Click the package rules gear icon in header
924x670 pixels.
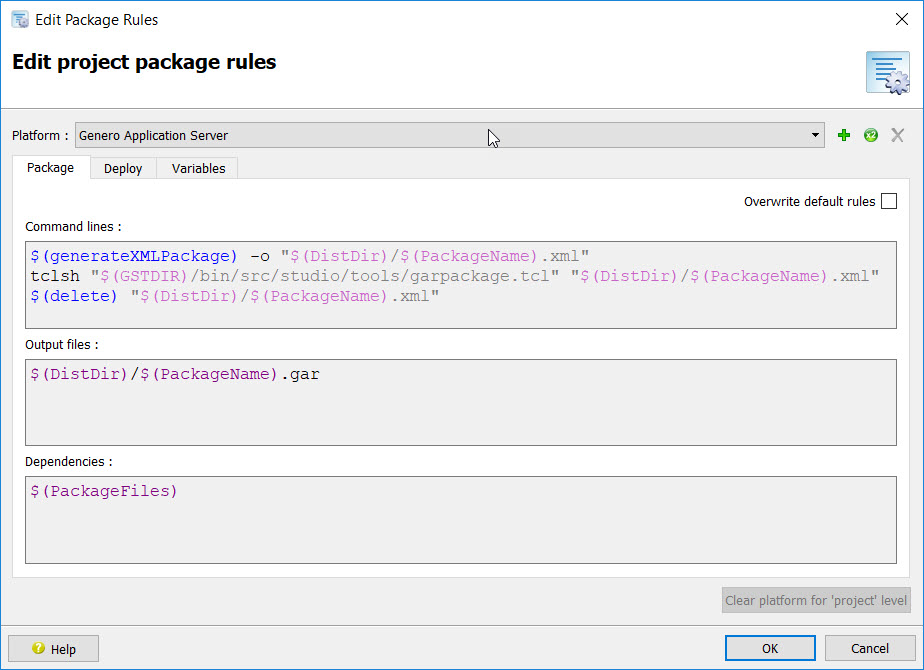887,73
